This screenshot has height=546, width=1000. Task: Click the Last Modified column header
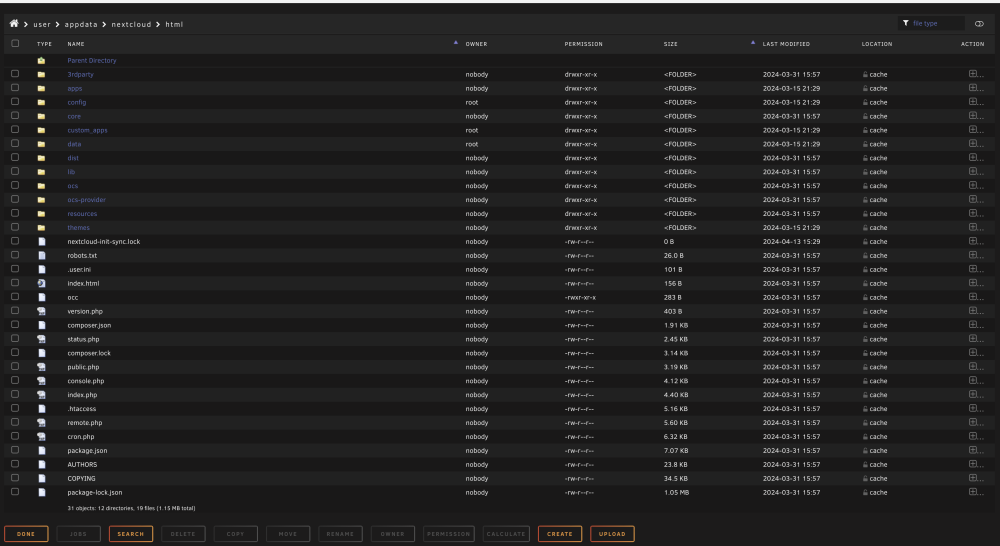786,44
